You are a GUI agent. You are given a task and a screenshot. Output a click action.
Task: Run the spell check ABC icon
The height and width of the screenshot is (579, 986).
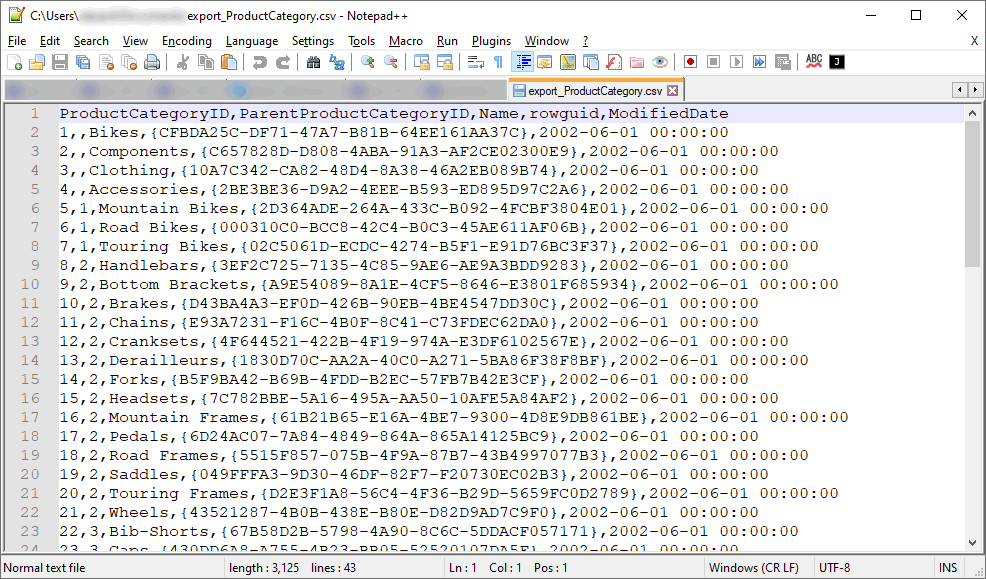(x=814, y=61)
